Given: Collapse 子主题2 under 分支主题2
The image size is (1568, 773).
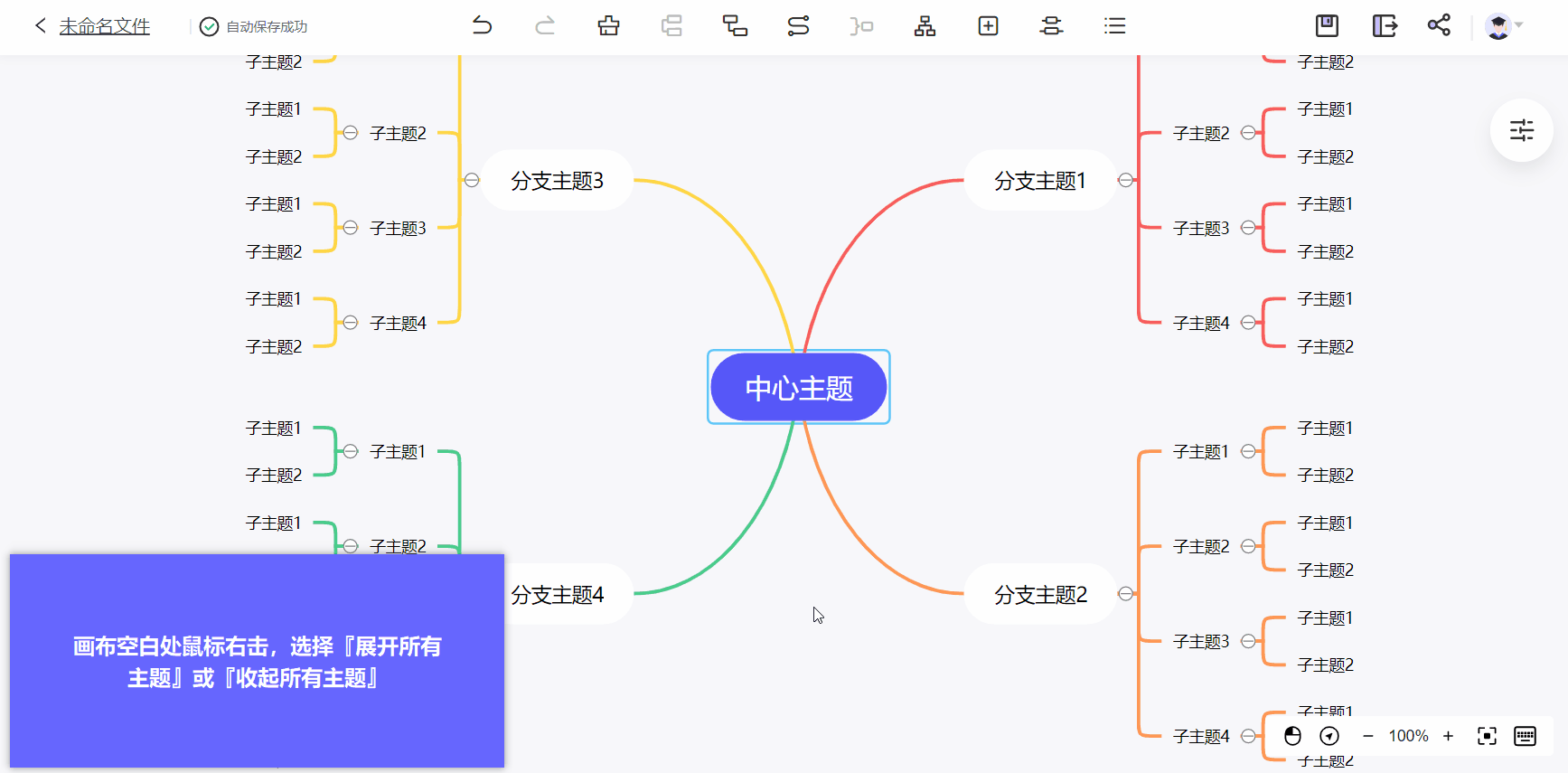Looking at the screenshot, I should click(1248, 546).
